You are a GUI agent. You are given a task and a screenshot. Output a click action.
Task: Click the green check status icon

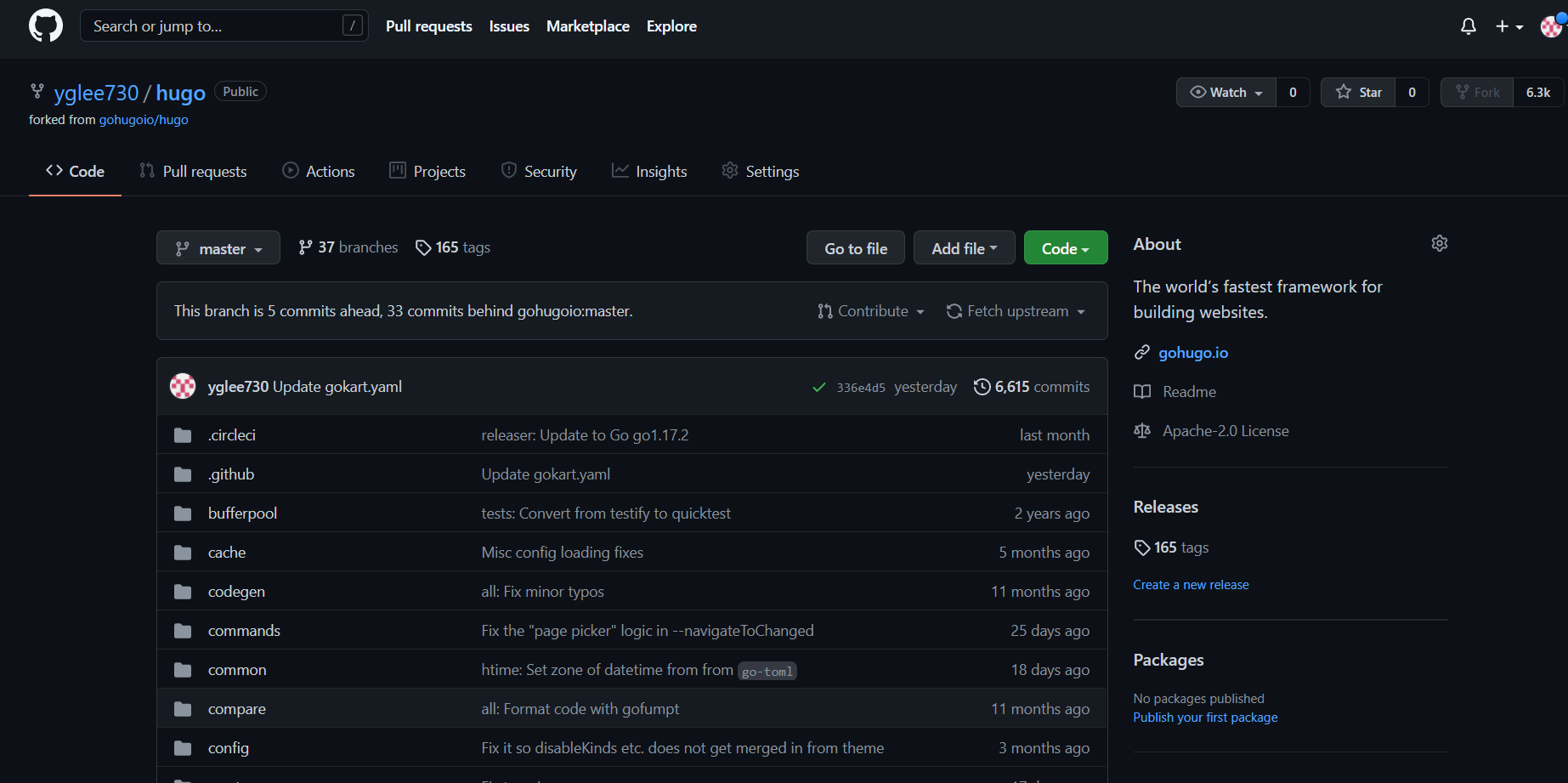point(818,388)
